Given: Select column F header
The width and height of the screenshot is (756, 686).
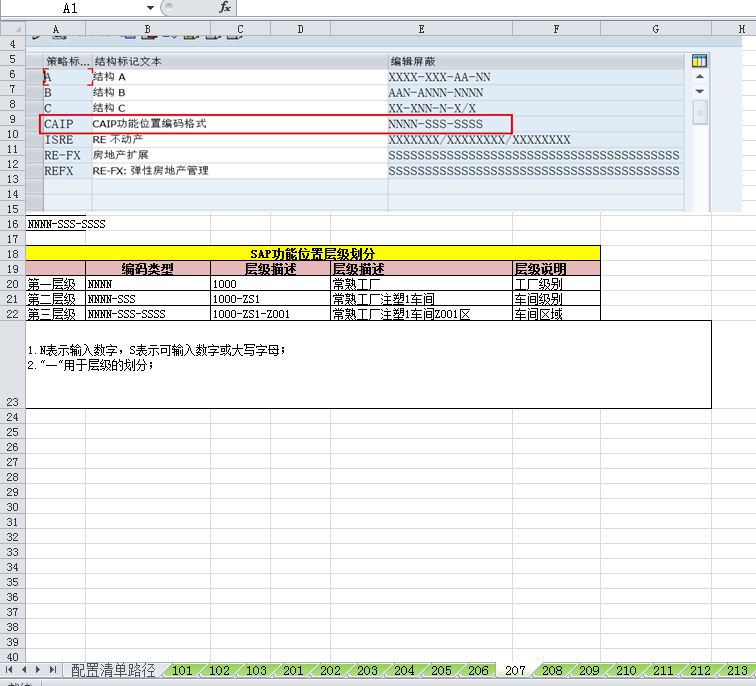Looking at the screenshot, I should [x=556, y=29].
